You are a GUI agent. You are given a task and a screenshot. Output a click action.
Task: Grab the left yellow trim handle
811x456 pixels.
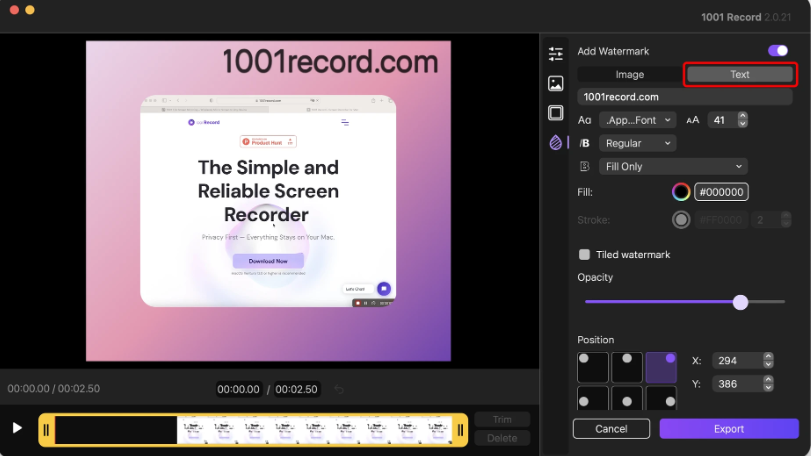pos(46,430)
